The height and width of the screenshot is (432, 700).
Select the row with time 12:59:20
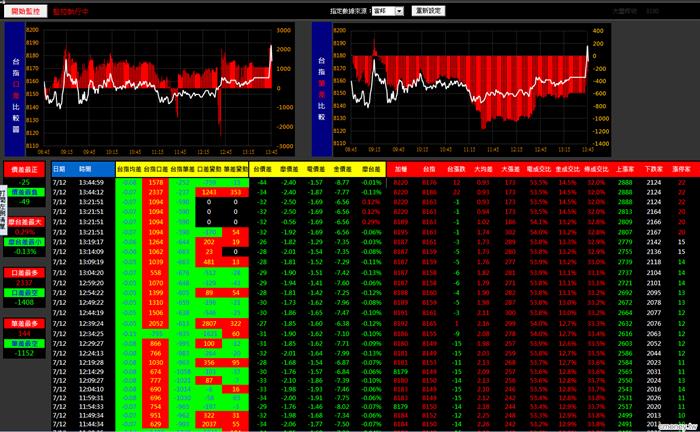click(375, 283)
